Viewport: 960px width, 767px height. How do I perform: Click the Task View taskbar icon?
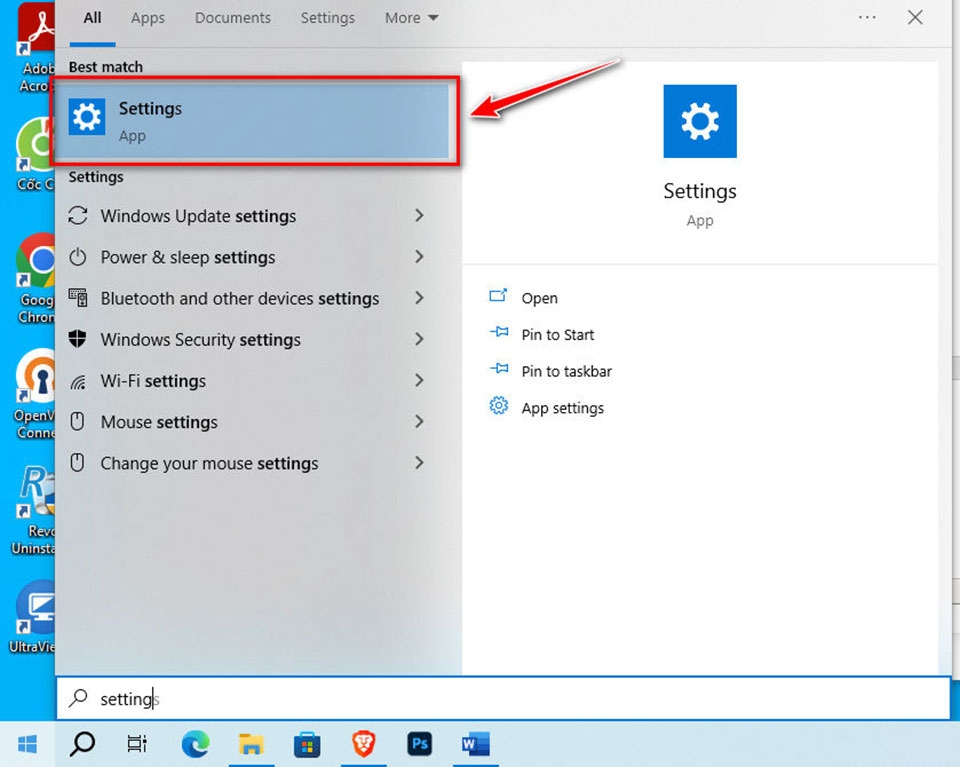point(137,744)
